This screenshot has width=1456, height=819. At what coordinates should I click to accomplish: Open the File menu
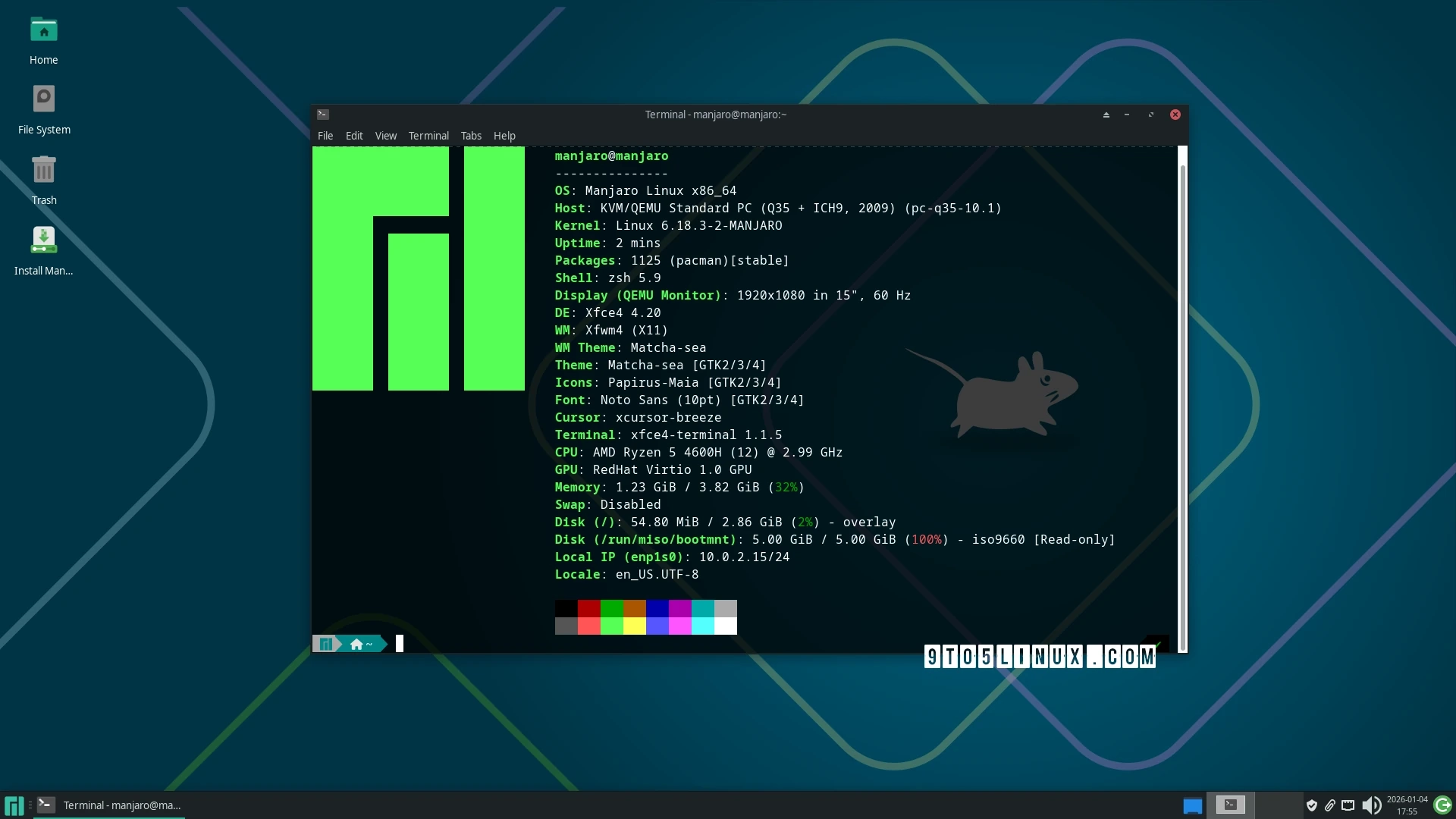pyautogui.click(x=325, y=136)
